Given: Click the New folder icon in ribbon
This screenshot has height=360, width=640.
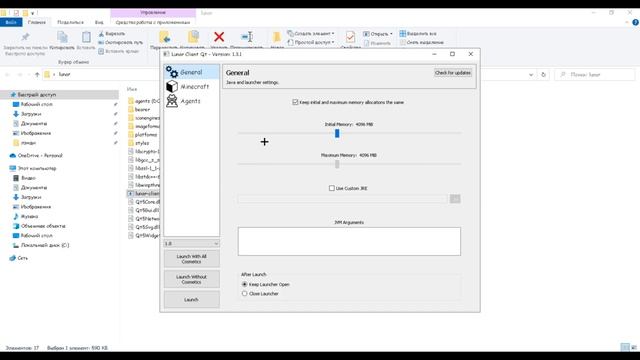Looking at the screenshot, I should point(276,37).
